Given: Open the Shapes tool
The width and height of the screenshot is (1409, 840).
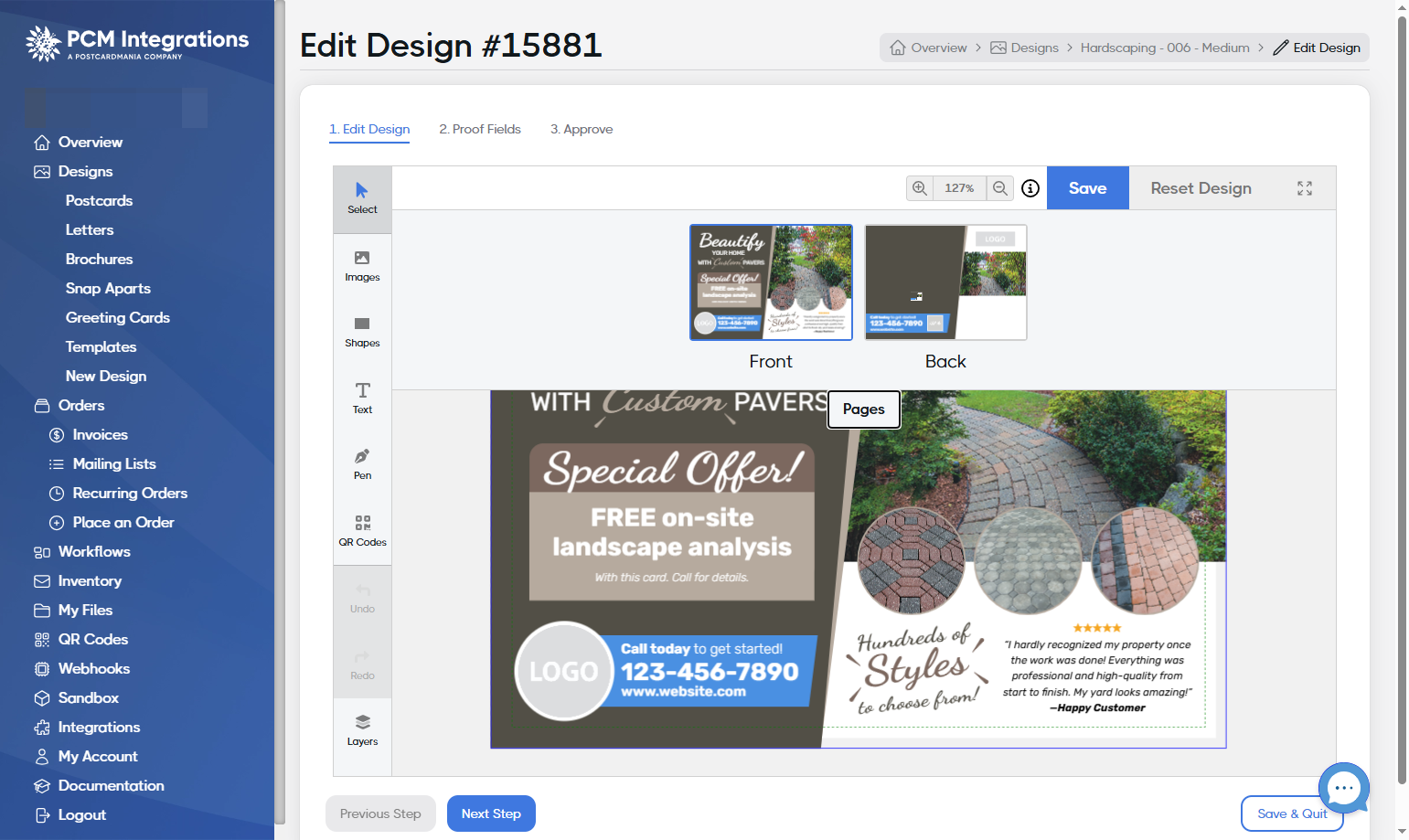Looking at the screenshot, I should pyautogui.click(x=362, y=332).
